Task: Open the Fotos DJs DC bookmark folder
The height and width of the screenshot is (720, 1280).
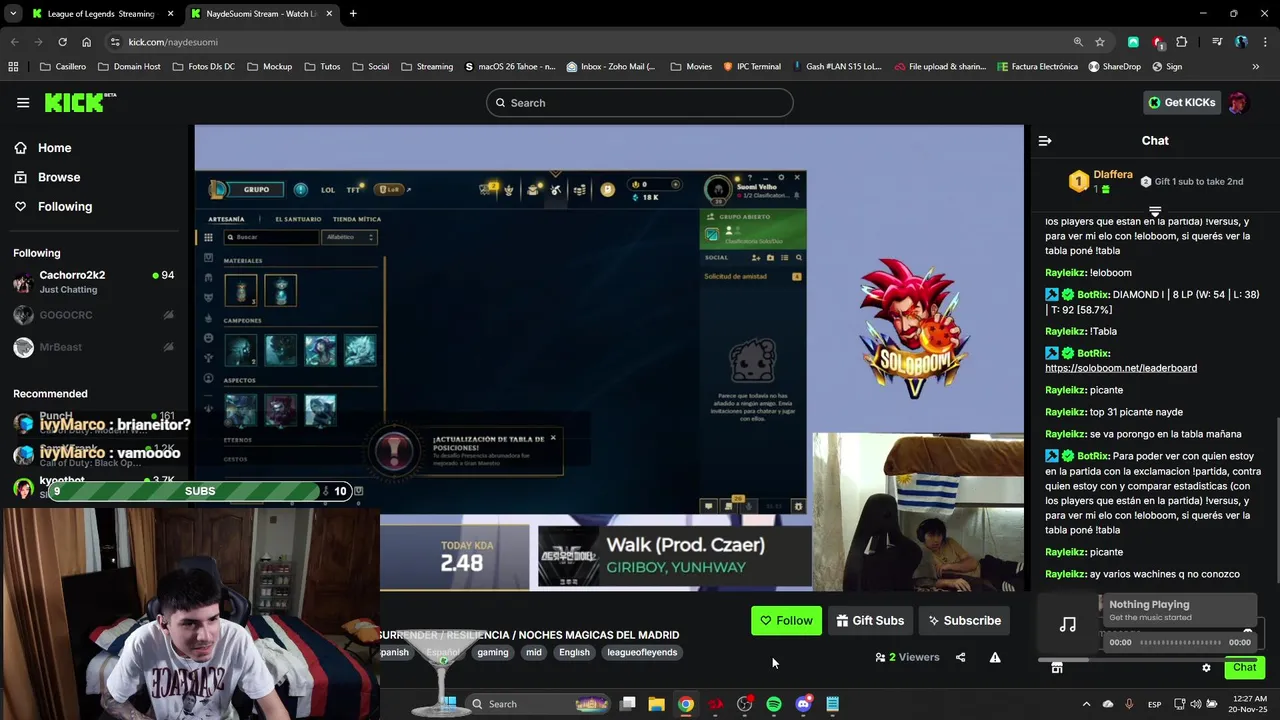Action: pos(203,67)
